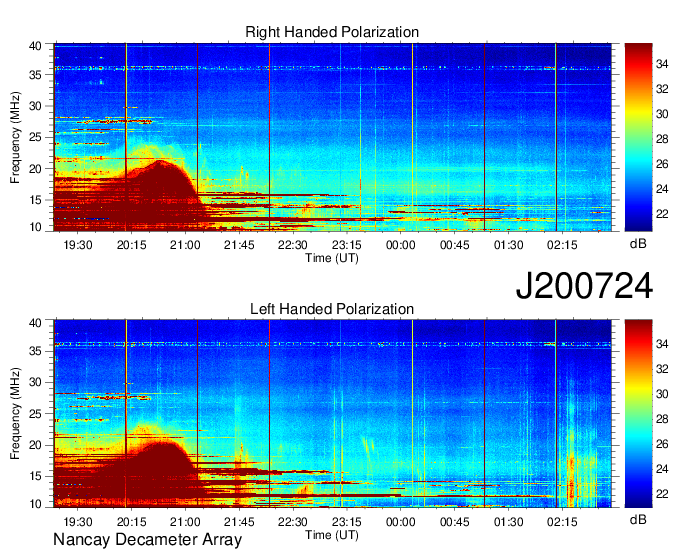This screenshot has width=680, height=552.
Task: Click the 26 label on the right-handed color bar
Action: pos(662,164)
